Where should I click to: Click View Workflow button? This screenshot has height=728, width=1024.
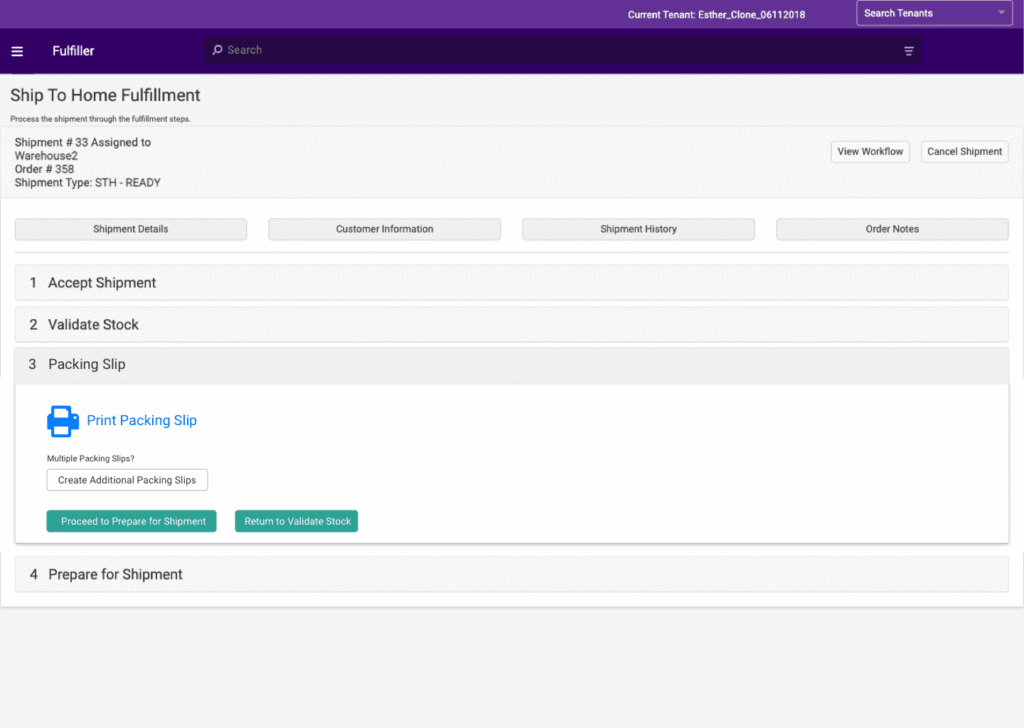point(870,151)
